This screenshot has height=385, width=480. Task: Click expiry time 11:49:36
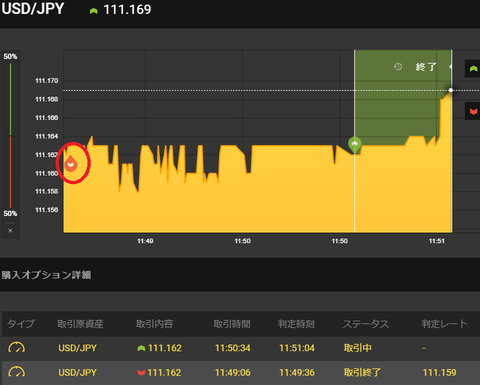[x=297, y=373]
